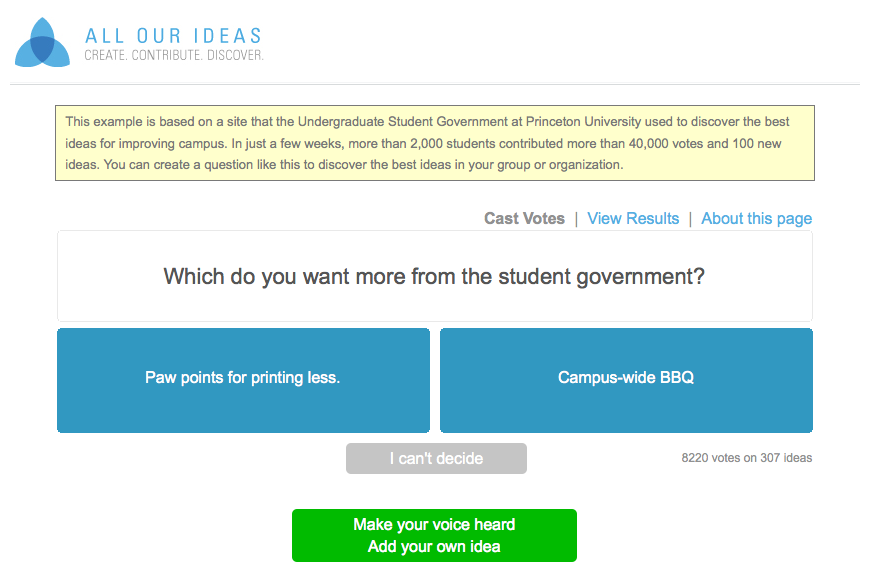Click the Add your own idea text
This screenshot has height=587, width=870.
[434, 546]
